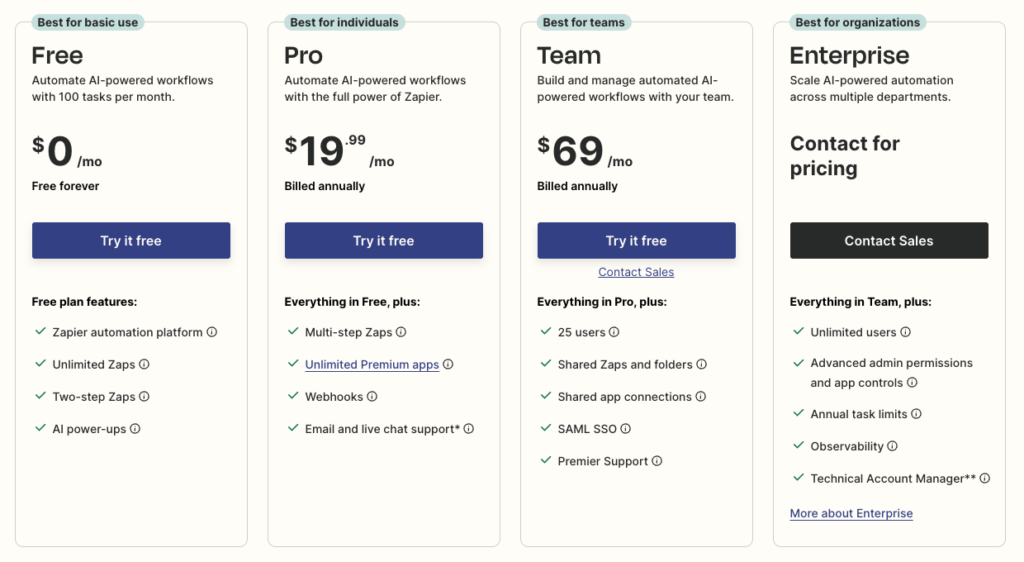Click Try it free under Free plan
The width and height of the screenshot is (1024, 562).
(x=131, y=240)
